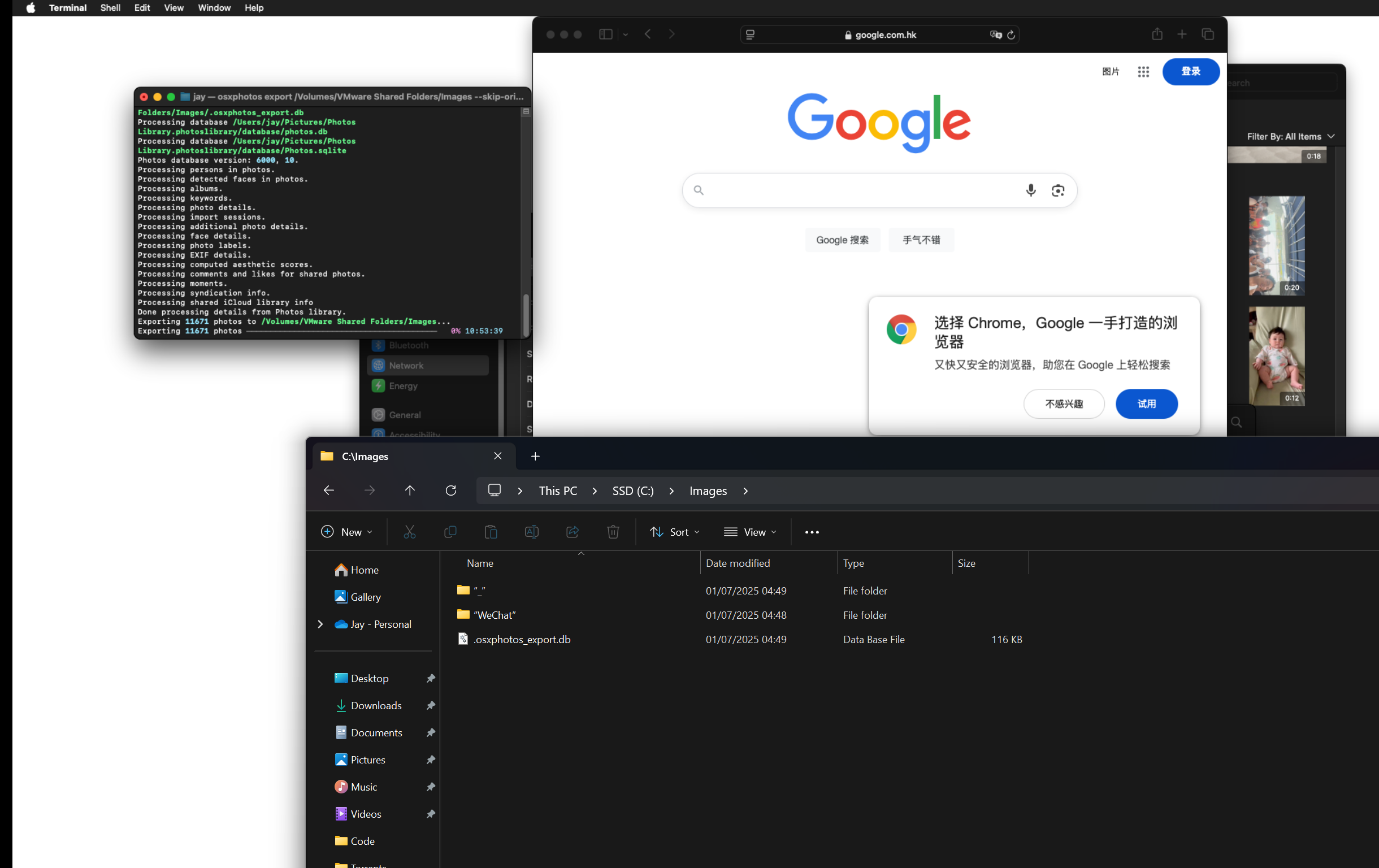Go up one folder level in Explorer
The width and height of the screenshot is (1379, 868).
click(410, 491)
